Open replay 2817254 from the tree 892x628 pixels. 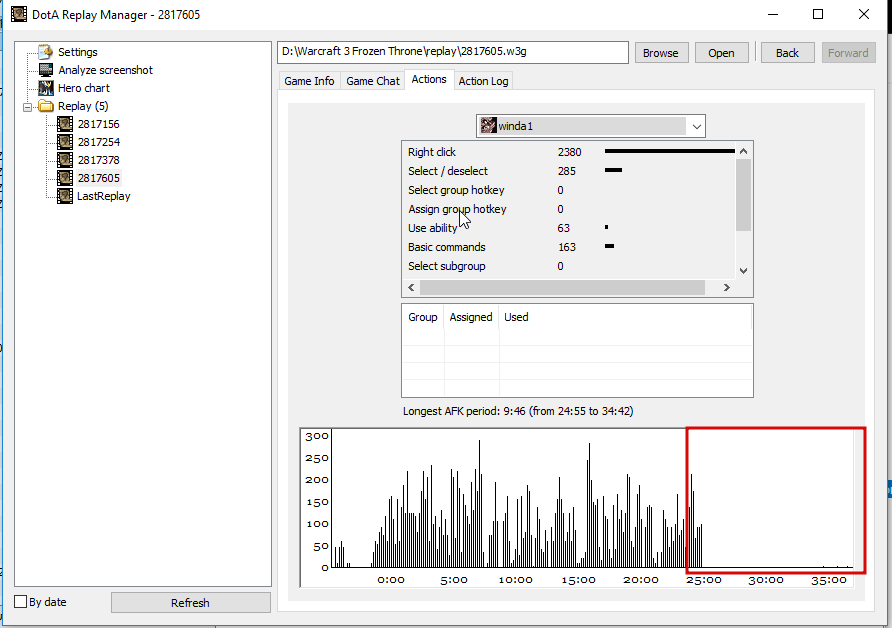point(98,142)
